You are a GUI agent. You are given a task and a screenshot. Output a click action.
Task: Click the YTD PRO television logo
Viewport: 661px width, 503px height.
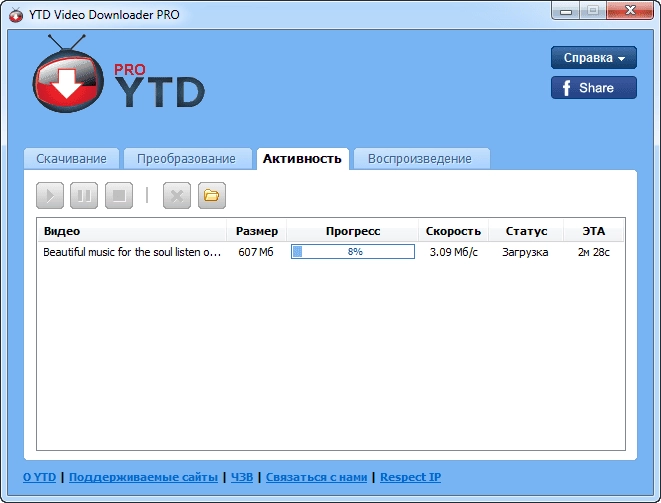pyautogui.click(x=68, y=74)
